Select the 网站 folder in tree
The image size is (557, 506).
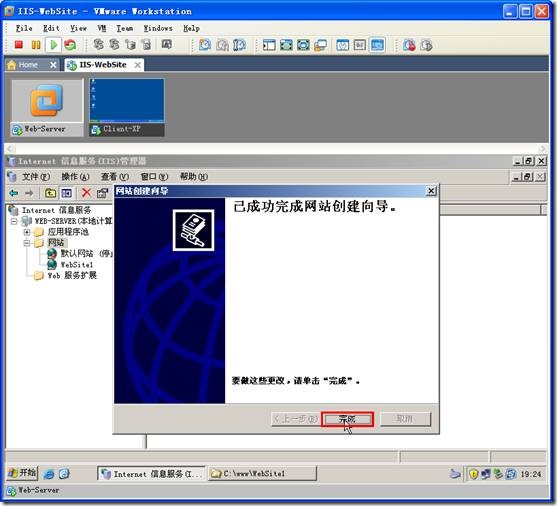point(56,243)
